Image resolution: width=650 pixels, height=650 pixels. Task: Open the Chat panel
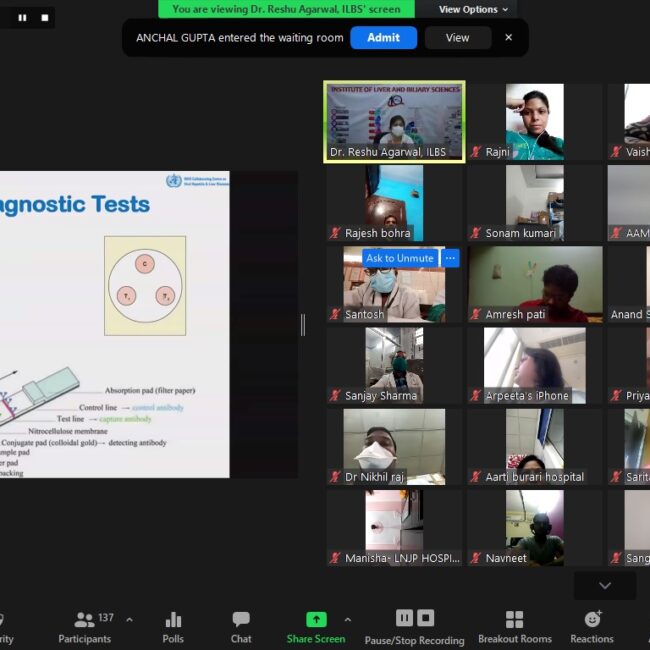[241, 627]
